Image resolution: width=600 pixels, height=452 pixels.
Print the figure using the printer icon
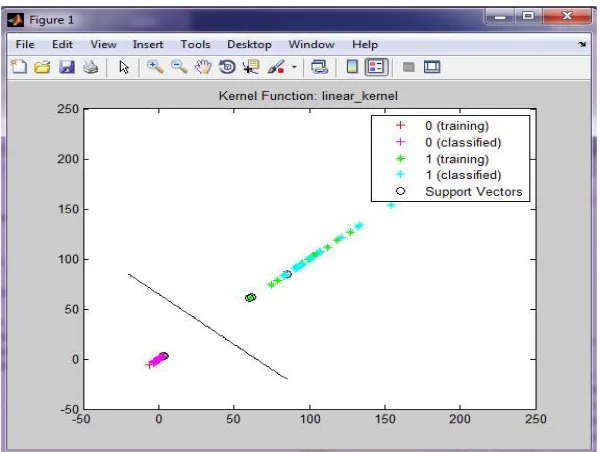tap(91, 67)
